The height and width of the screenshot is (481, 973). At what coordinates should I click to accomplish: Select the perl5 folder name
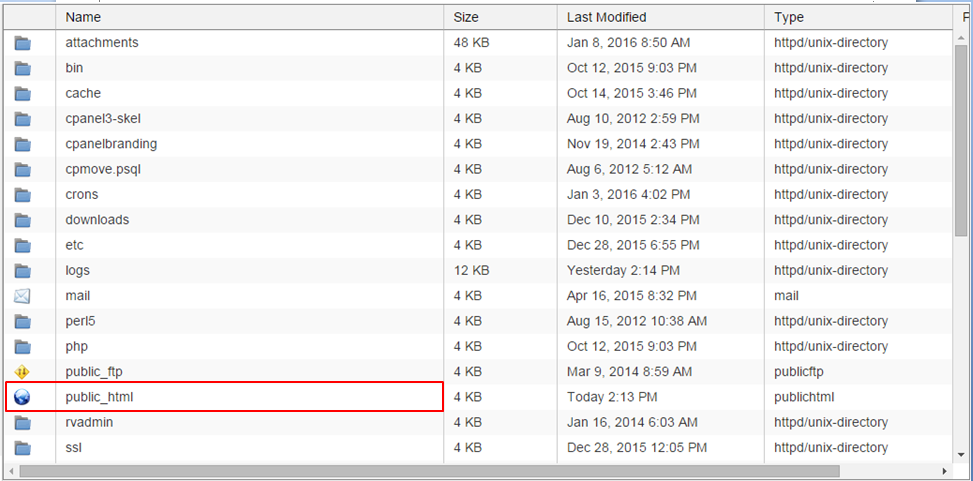pyautogui.click(x=80, y=321)
